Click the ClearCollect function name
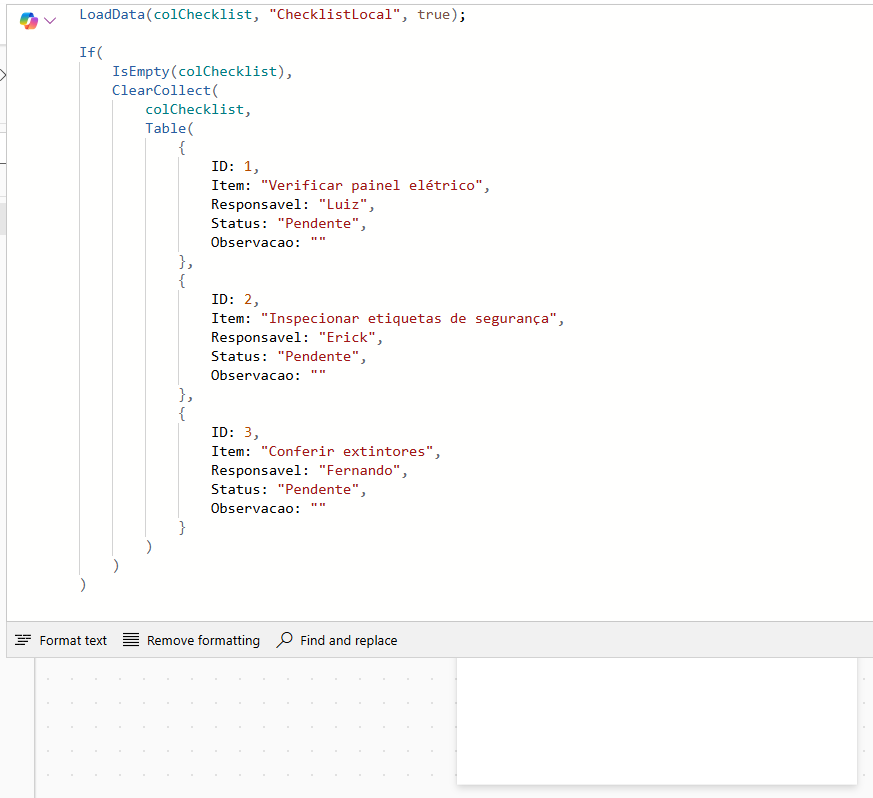The width and height of the screenshot is (873, 798). coord(161,90)
